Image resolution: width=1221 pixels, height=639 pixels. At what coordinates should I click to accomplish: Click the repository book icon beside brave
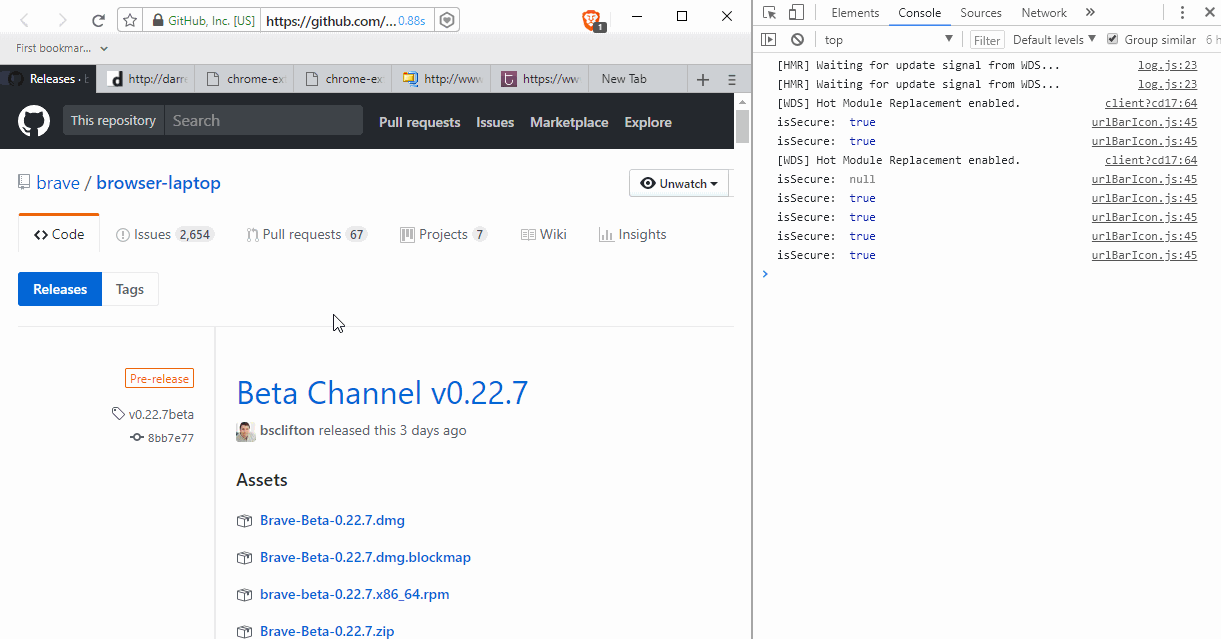tap(24, 183)
